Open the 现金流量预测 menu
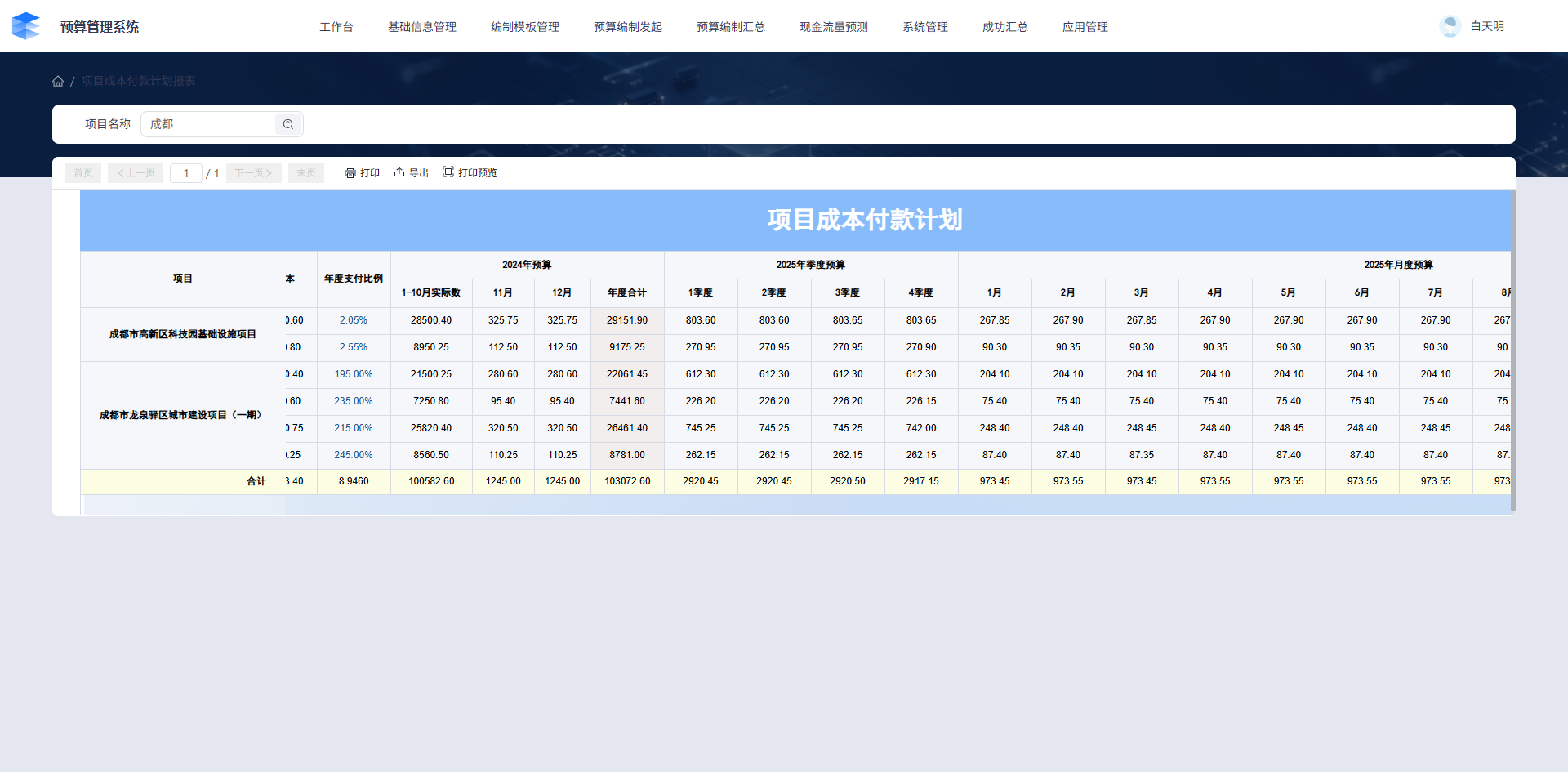1568x772 pixels. [834, 27]
